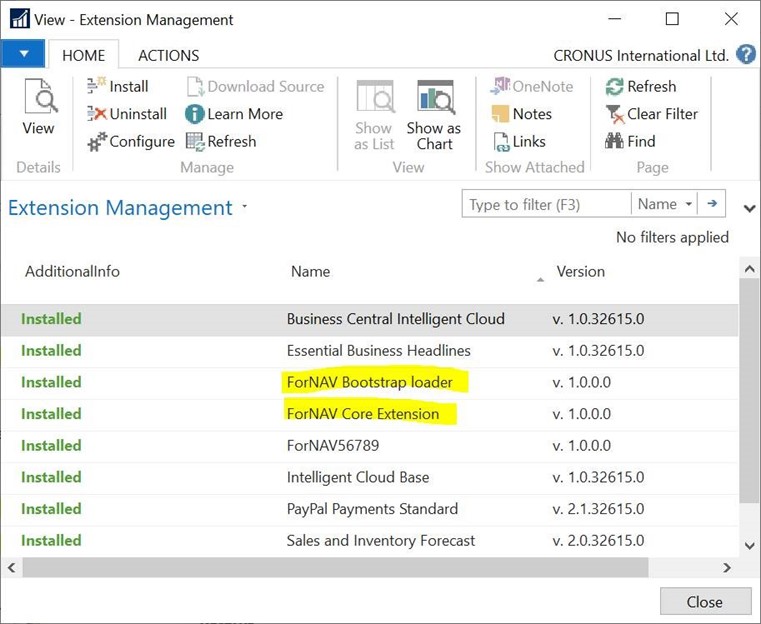
Task: Click Clear Filter in Page group
Action: coord(652,114)
